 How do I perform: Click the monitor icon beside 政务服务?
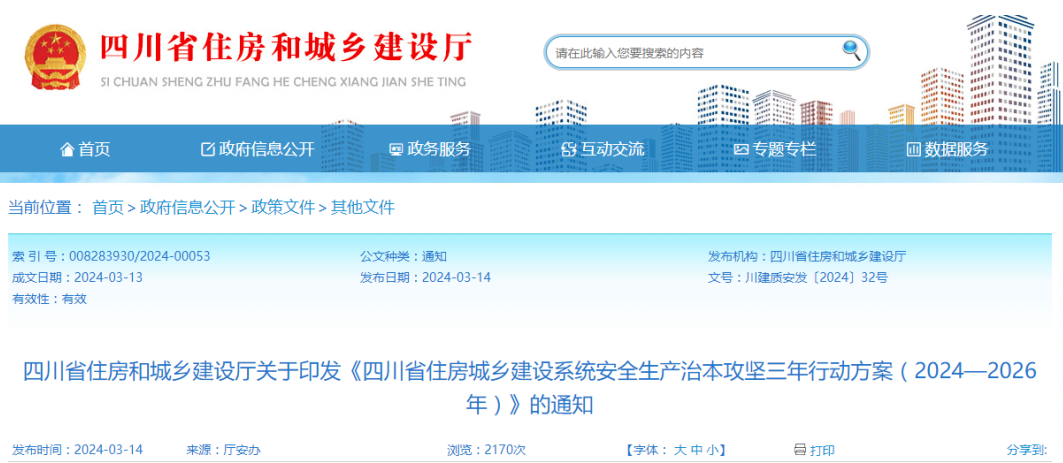point(396,149)
